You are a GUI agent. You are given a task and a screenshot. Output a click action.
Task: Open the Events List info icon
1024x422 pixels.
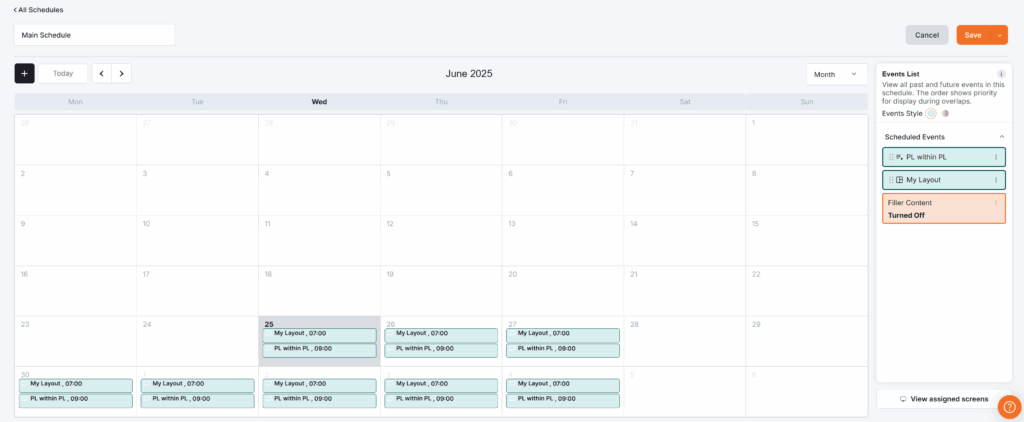(1000, 74)
